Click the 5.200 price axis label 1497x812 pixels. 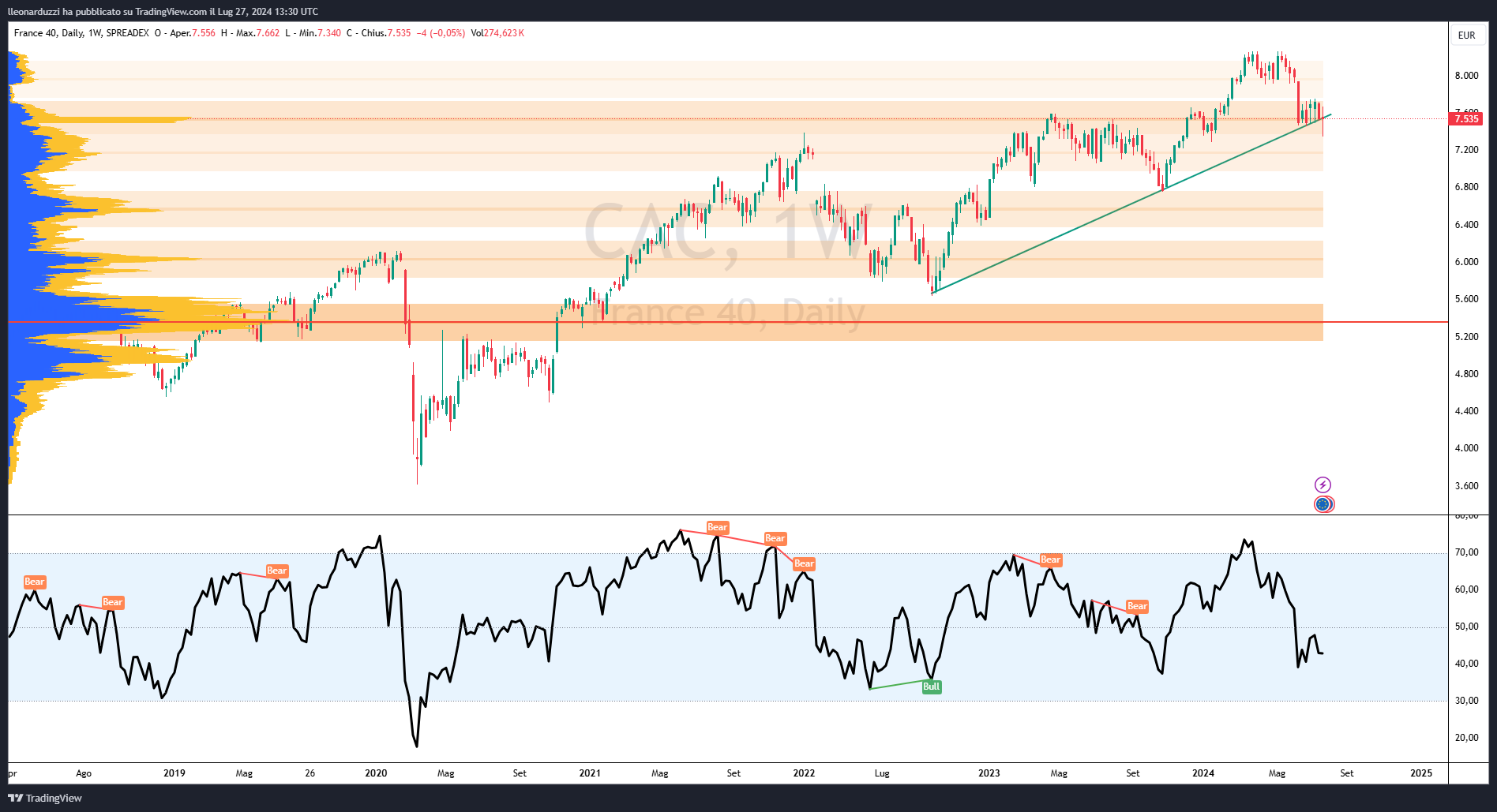coord(1466,337)
